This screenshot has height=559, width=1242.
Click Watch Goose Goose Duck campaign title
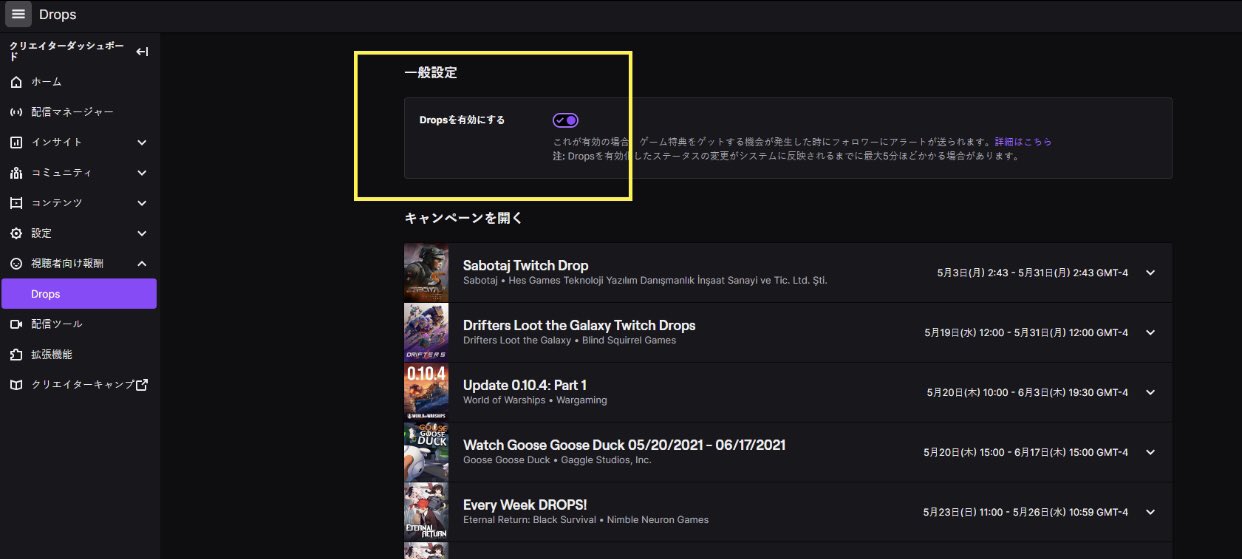pyautogui.click(x=624, y=445)
